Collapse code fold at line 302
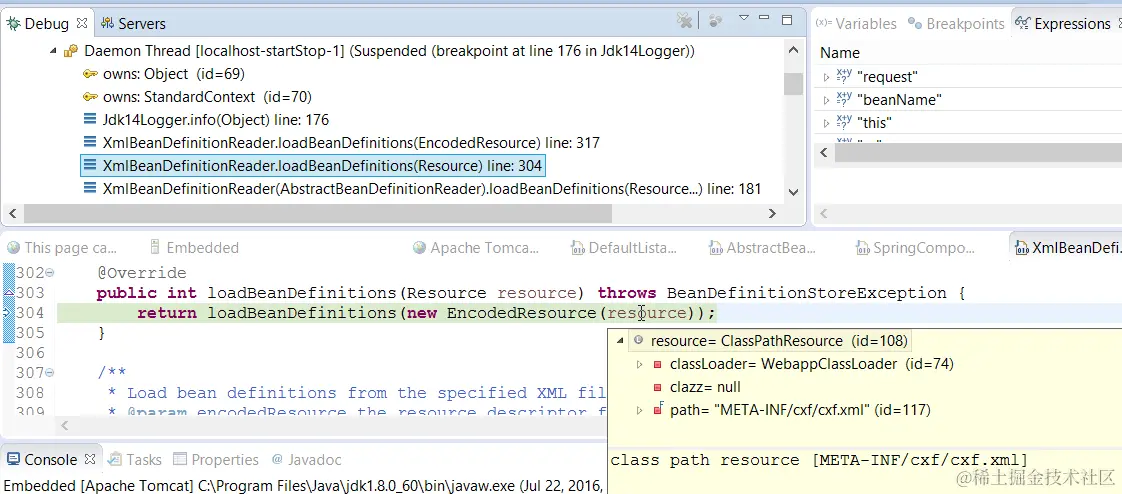1122x494 pixels. [x=49, y=273]
